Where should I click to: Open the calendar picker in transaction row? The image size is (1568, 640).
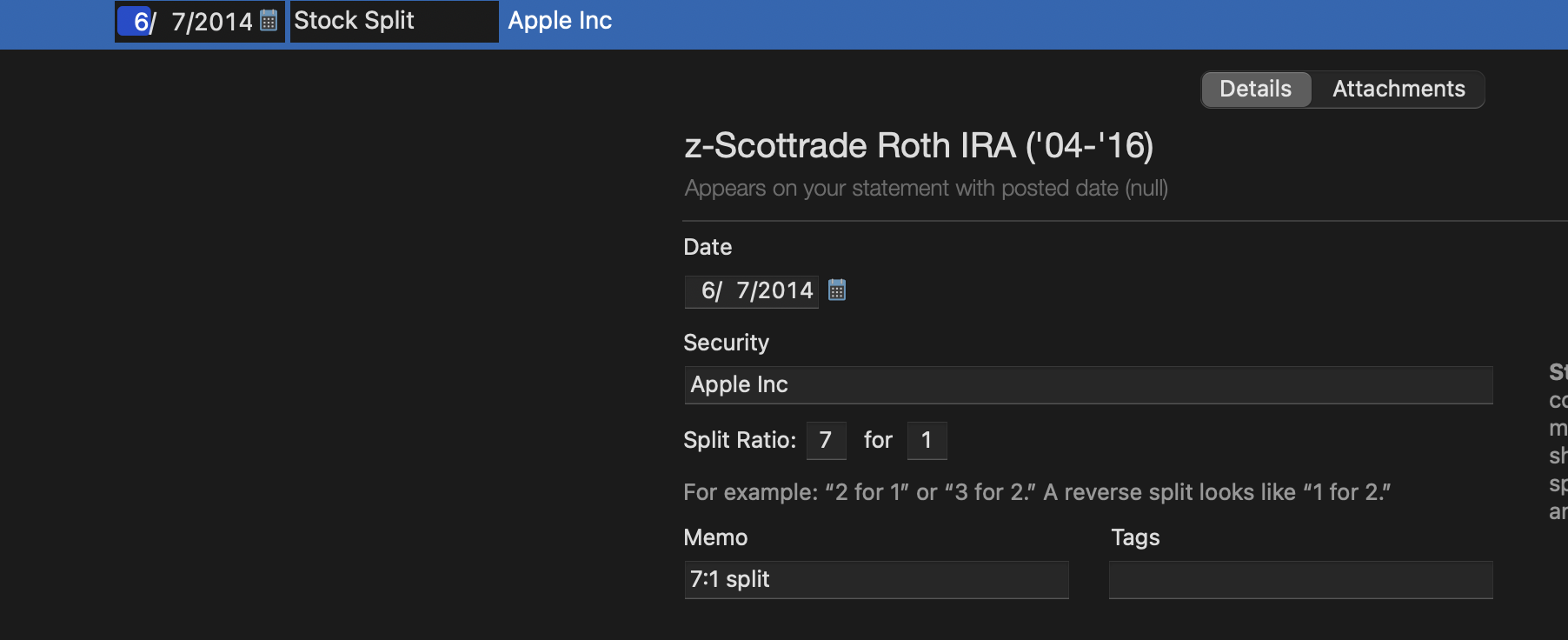click(269, 21)
